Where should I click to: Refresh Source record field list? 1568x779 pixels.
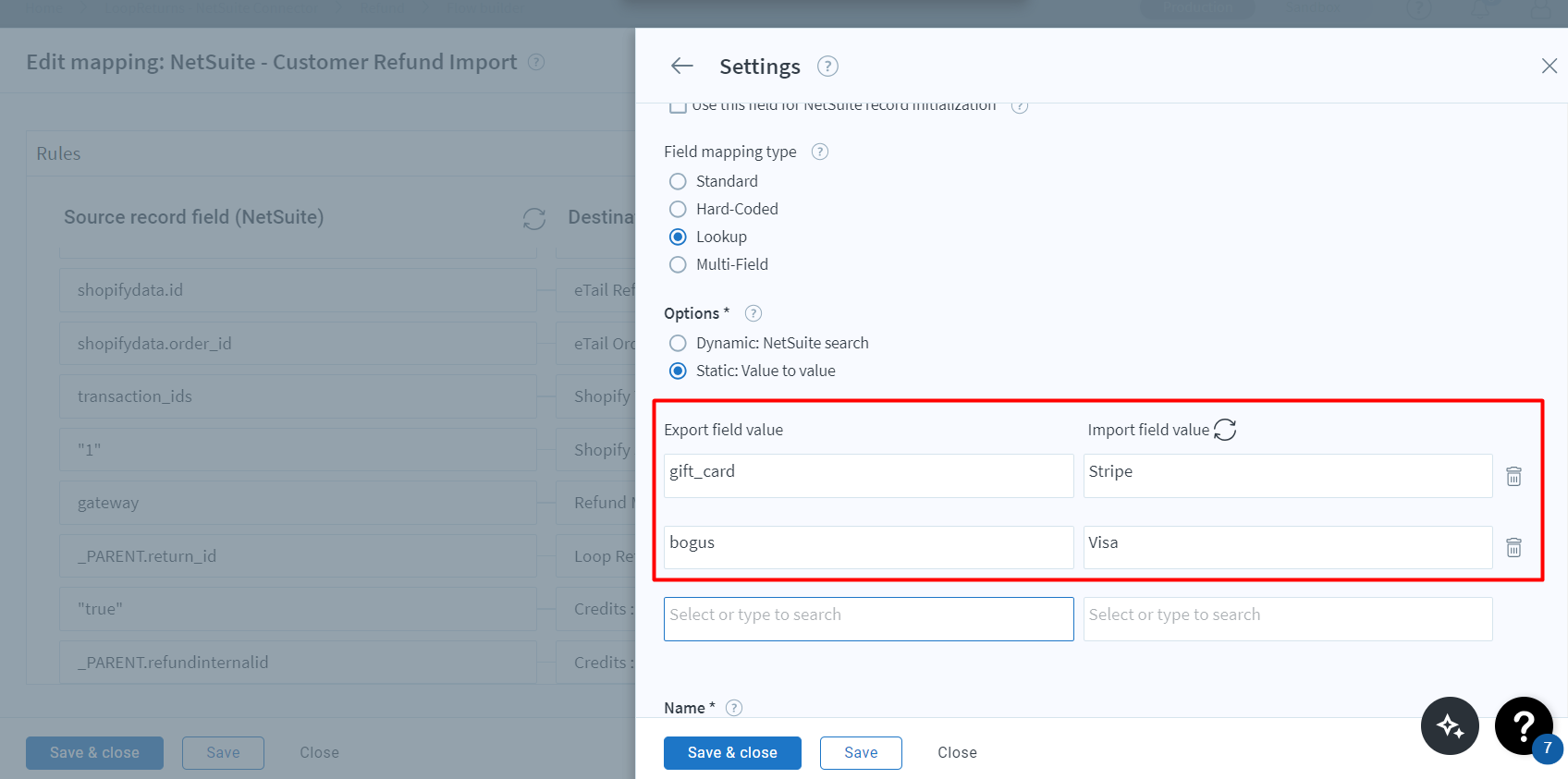point(534,218)
